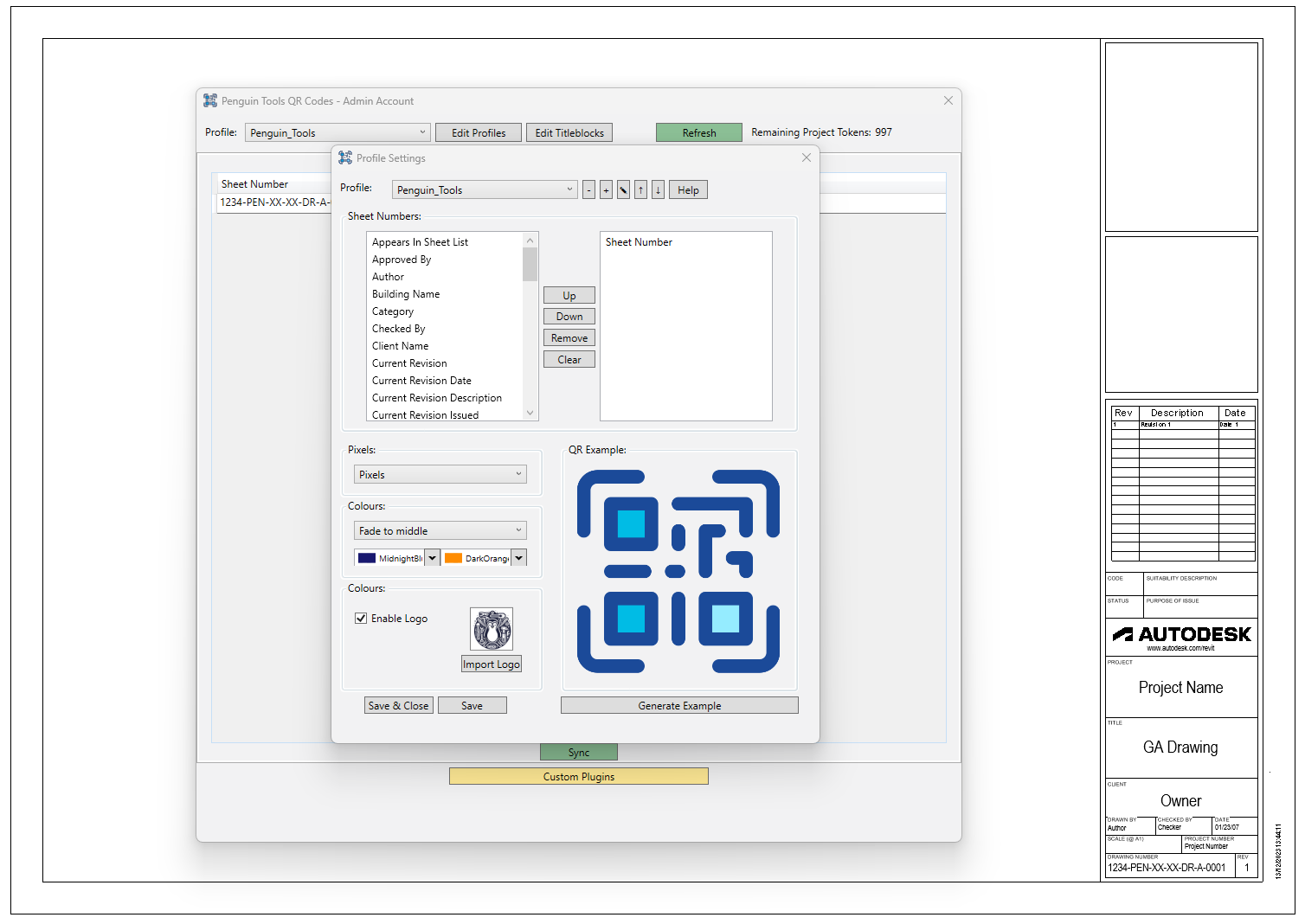Select 'Current Revision Description' in the parameter list
Viewport: 1305px width, 924px height.
click(x=445, y=398)
